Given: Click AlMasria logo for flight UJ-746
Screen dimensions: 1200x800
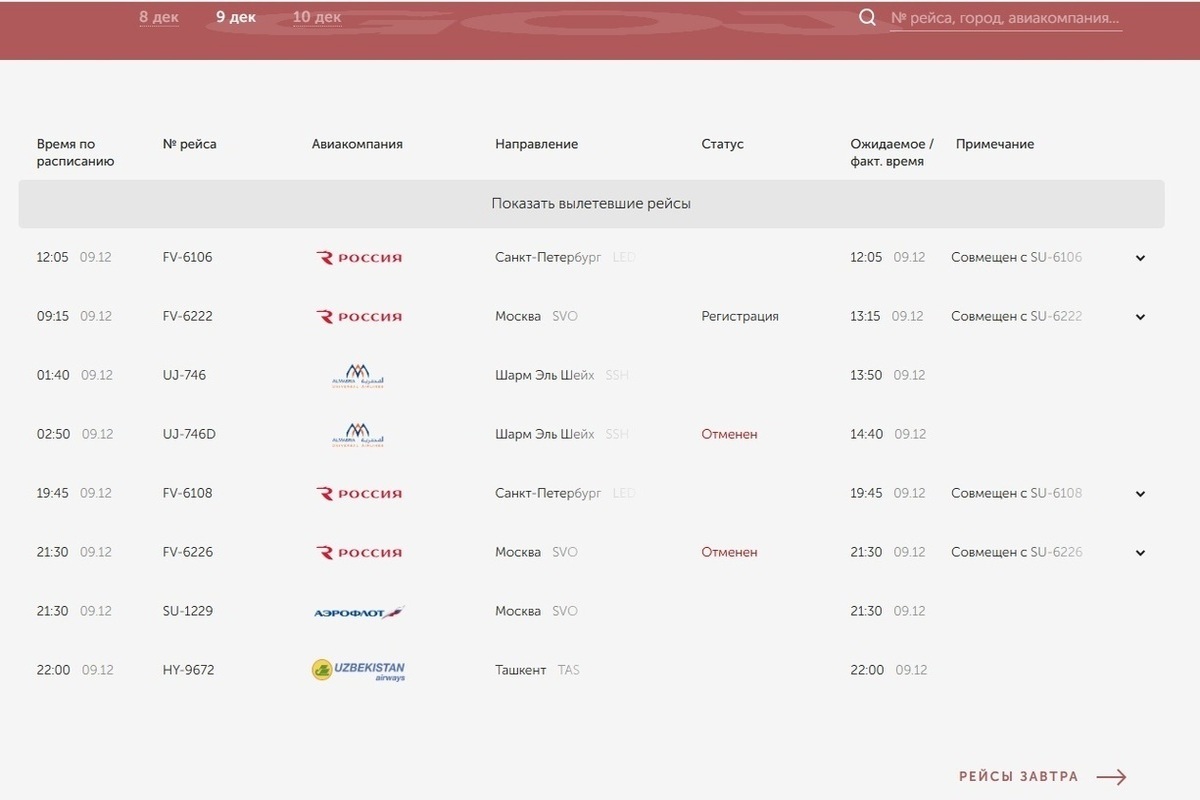Looking at the screenshot, I should (358, 376).
